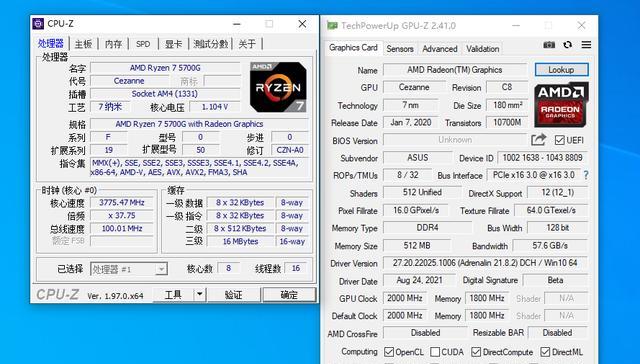The image size is (640, 364).
Task: Open the Advanced tab in GPU-Z
Action: coord(440,49)
